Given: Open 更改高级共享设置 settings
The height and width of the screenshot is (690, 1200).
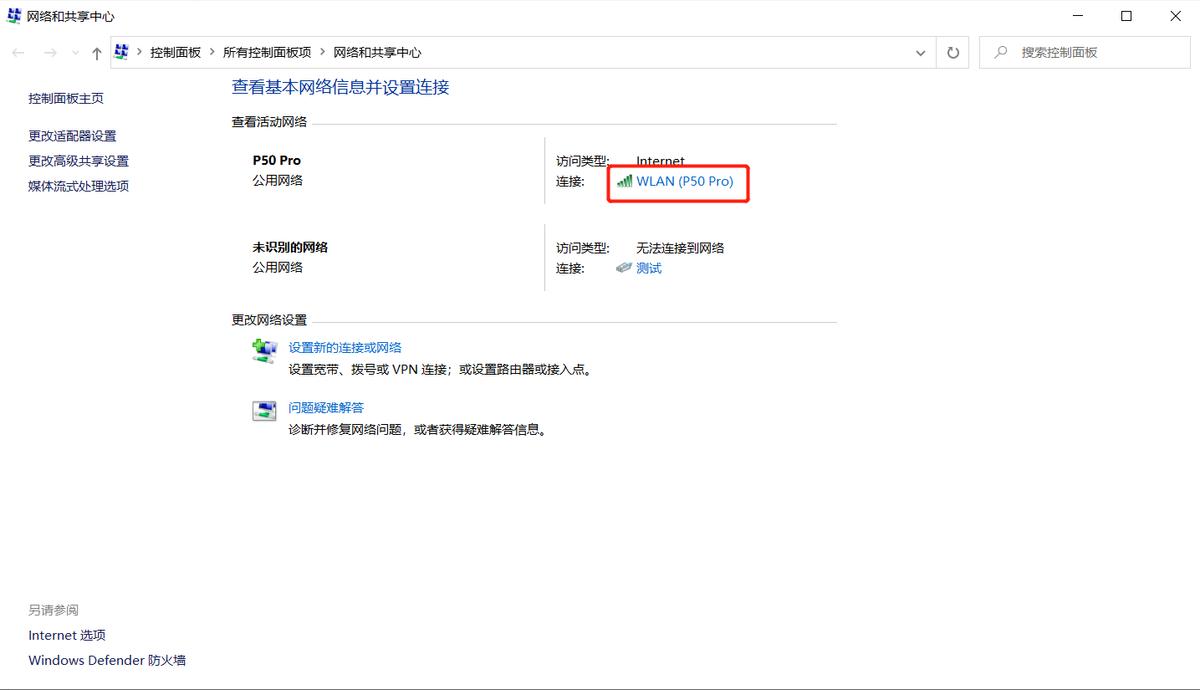Looking at the screenshot, I should tap(77, 160).
